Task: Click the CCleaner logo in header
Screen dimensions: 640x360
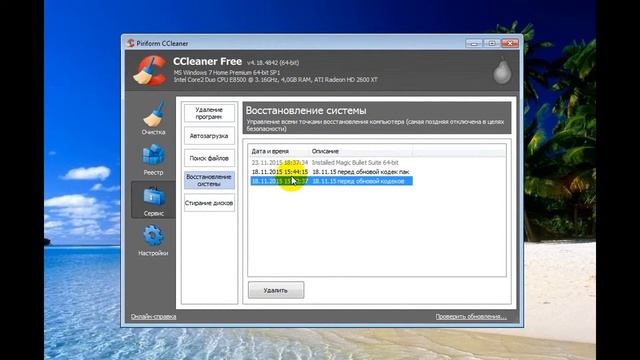Action: [149, 71]
